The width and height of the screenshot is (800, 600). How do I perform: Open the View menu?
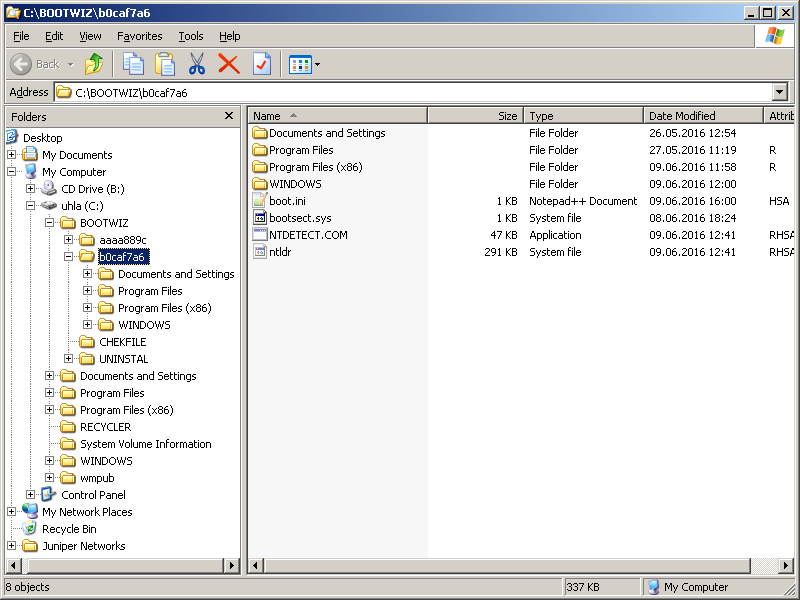(x=90, y=36)
